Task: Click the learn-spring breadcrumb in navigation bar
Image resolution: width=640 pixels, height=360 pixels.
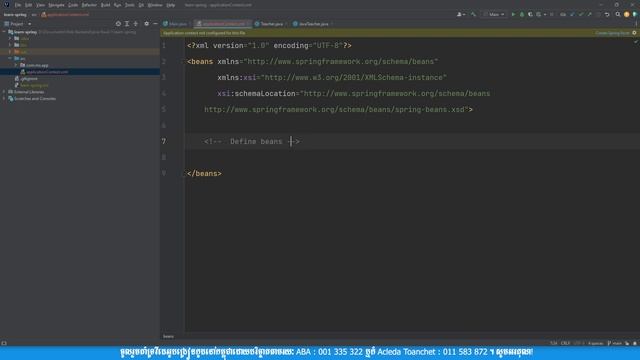Action: coord(15,14)
